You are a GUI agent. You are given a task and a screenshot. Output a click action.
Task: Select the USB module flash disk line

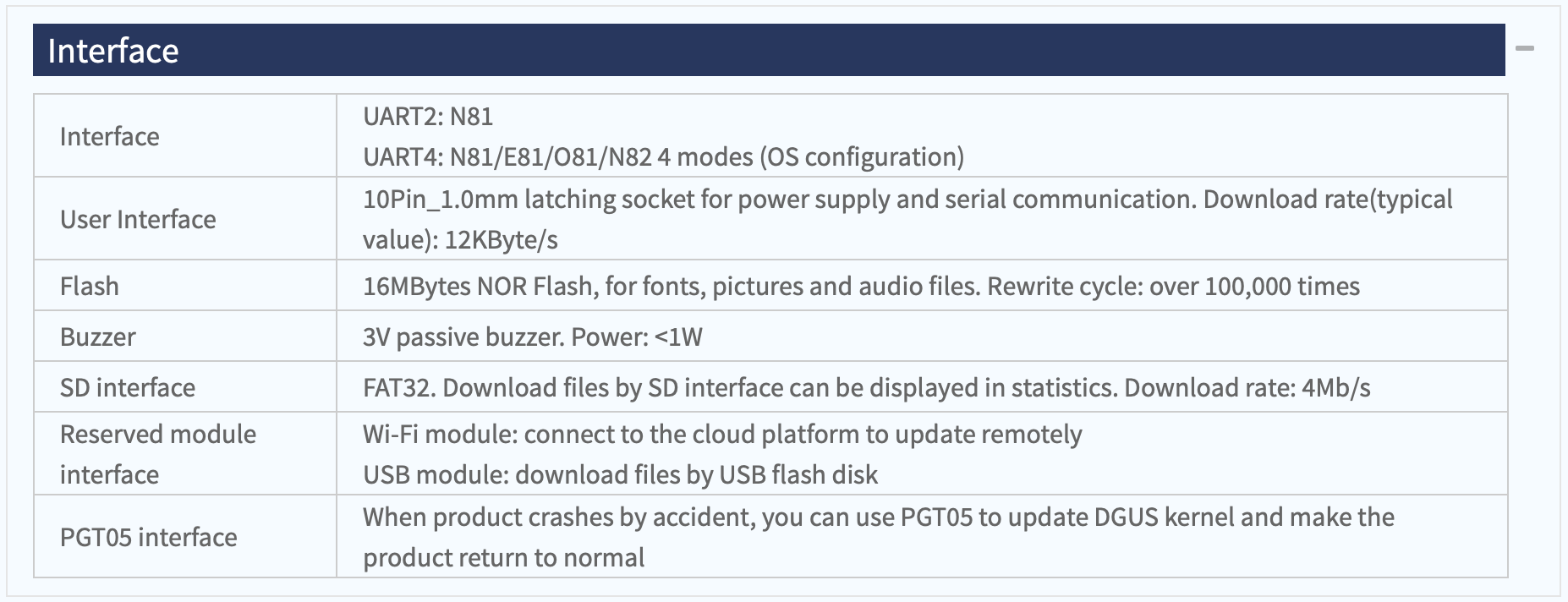(620, 474)
